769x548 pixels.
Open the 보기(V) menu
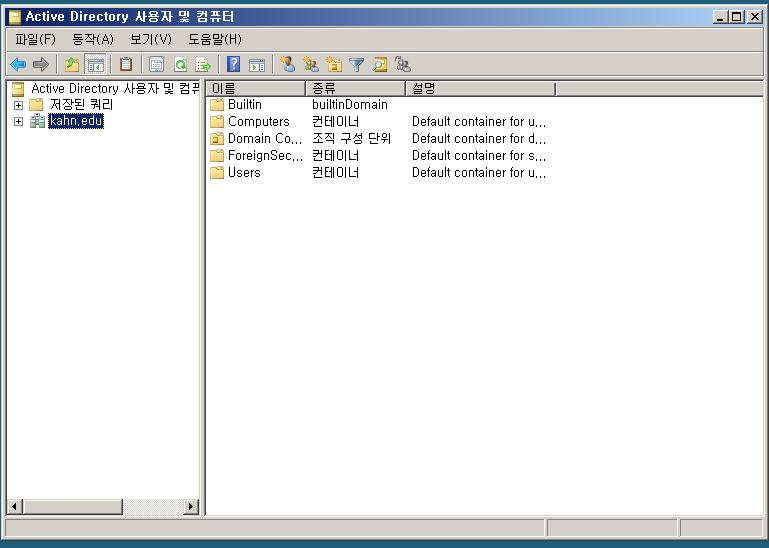151,39
